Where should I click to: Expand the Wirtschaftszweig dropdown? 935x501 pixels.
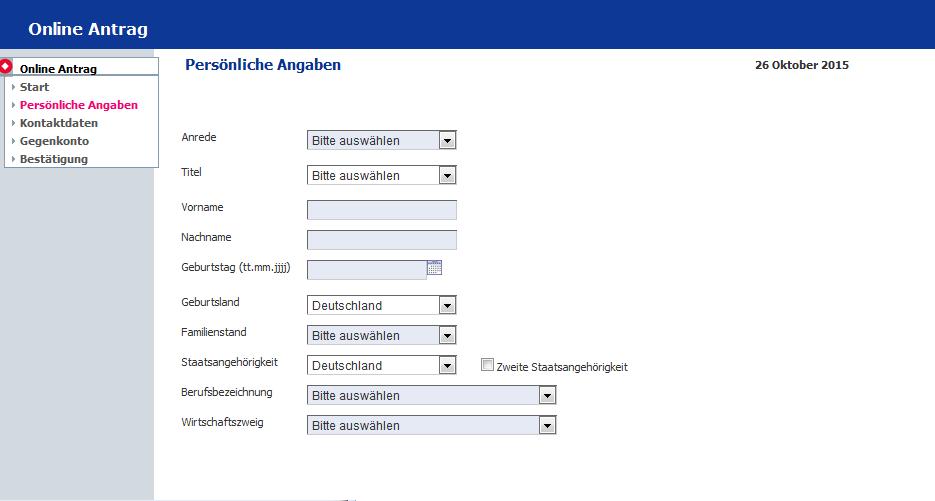click(x=432, y=425)
